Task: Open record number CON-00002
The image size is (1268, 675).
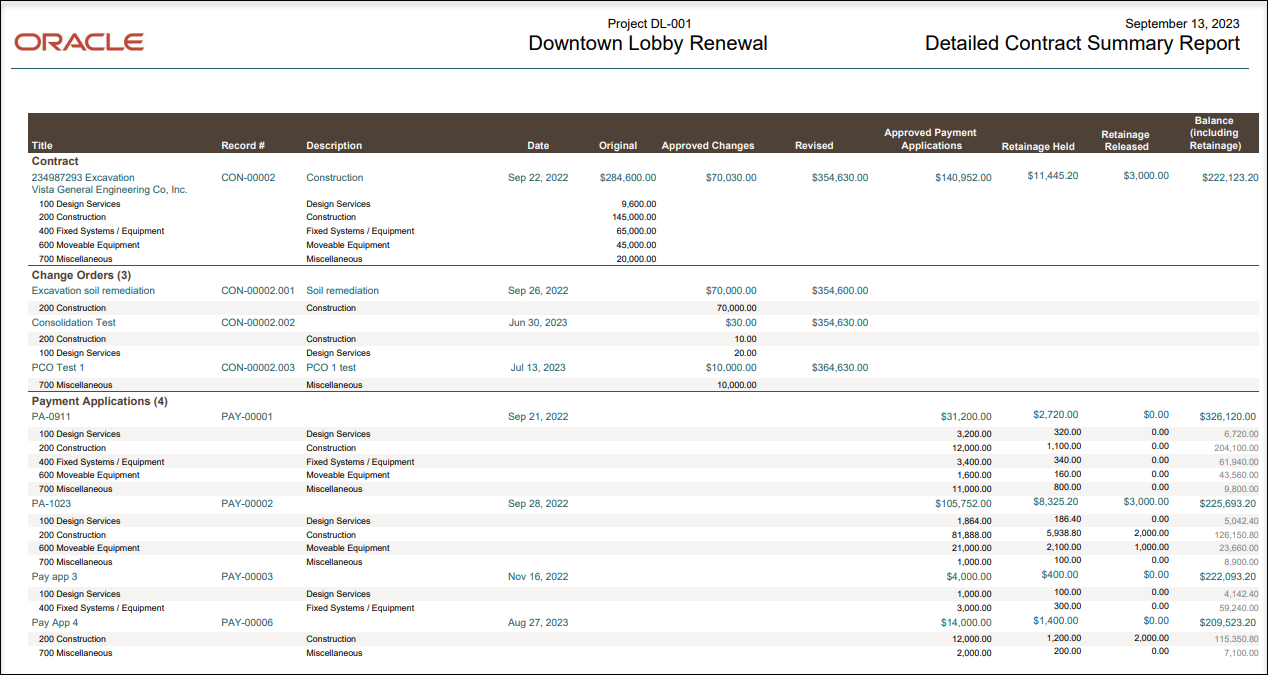Action: point(248,177)
